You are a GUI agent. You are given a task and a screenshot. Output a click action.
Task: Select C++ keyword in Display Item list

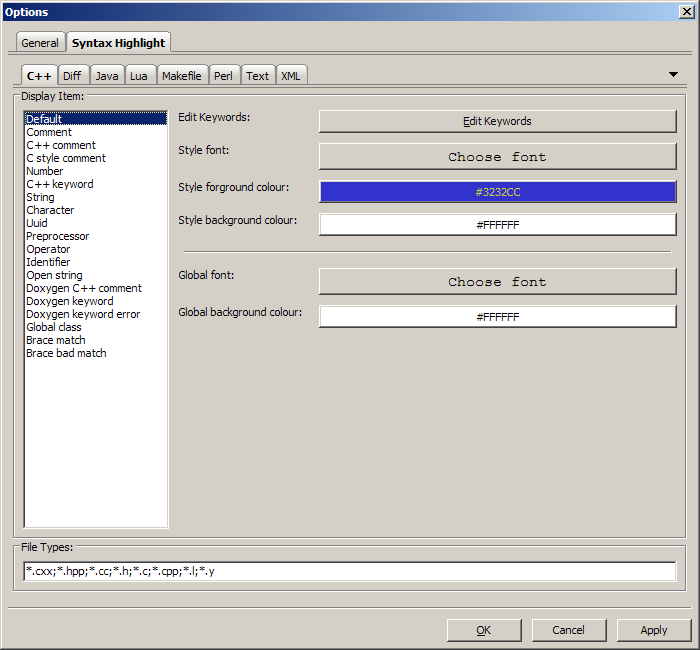point(60,184)
